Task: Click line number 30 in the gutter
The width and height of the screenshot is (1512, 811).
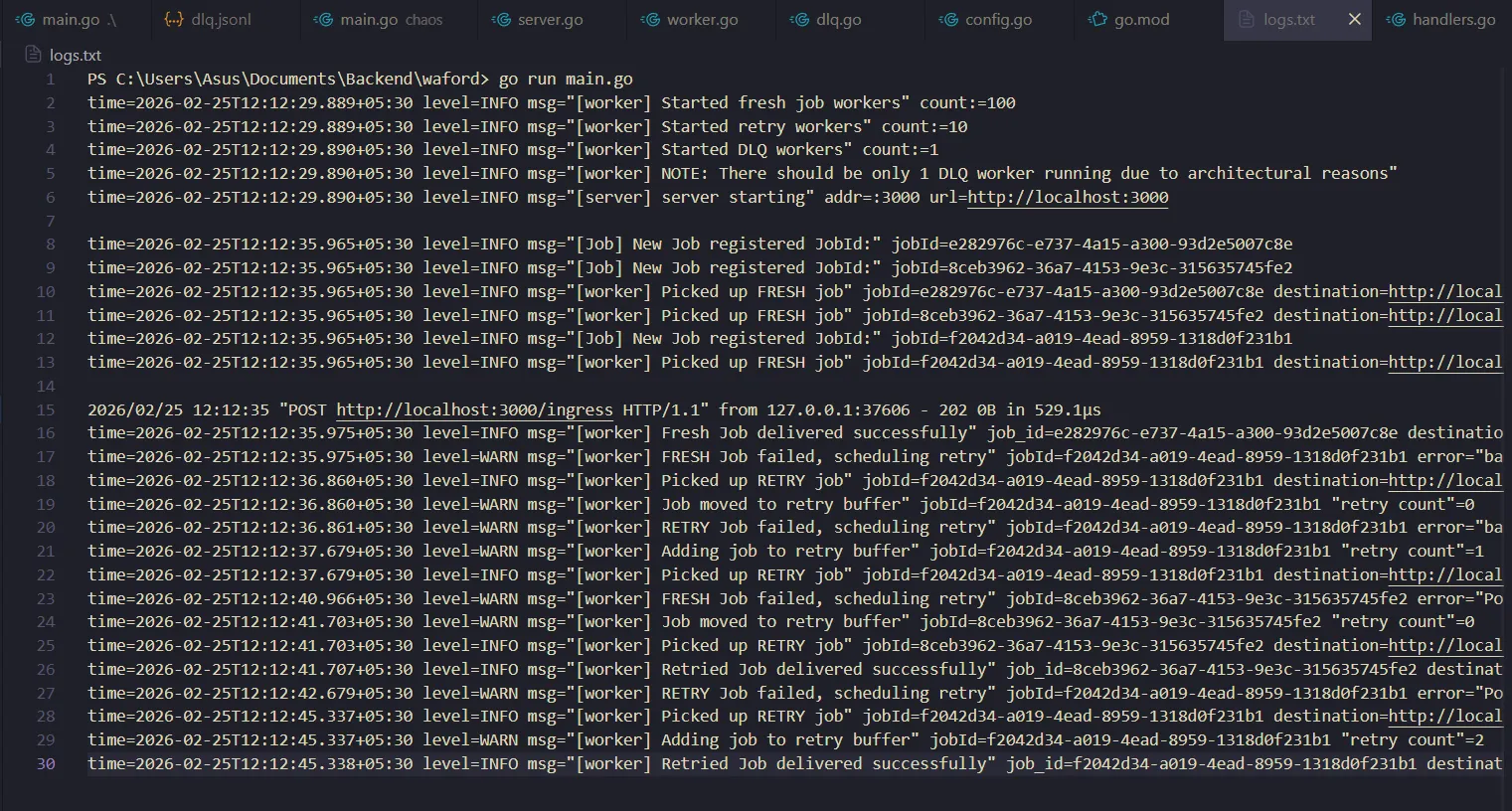Action: pyautogui.click(x=45, y=763)
